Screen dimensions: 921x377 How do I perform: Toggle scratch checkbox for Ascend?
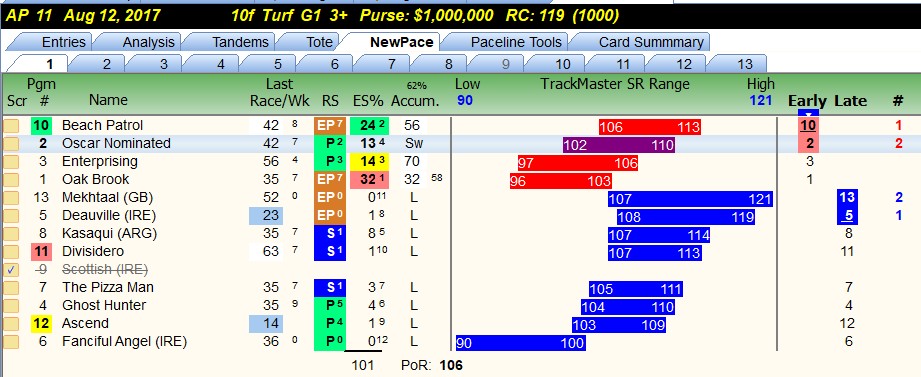(x=12, y=324)
